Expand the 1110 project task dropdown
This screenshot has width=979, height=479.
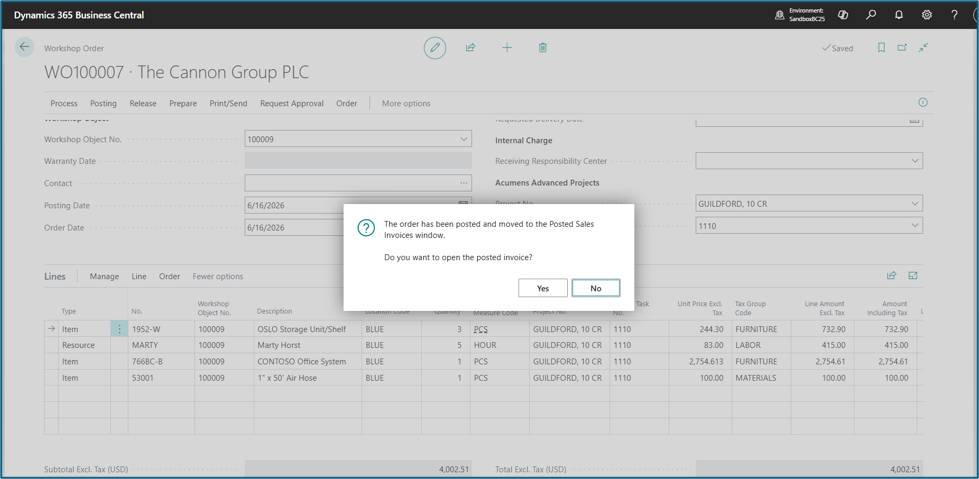point(915,225)
